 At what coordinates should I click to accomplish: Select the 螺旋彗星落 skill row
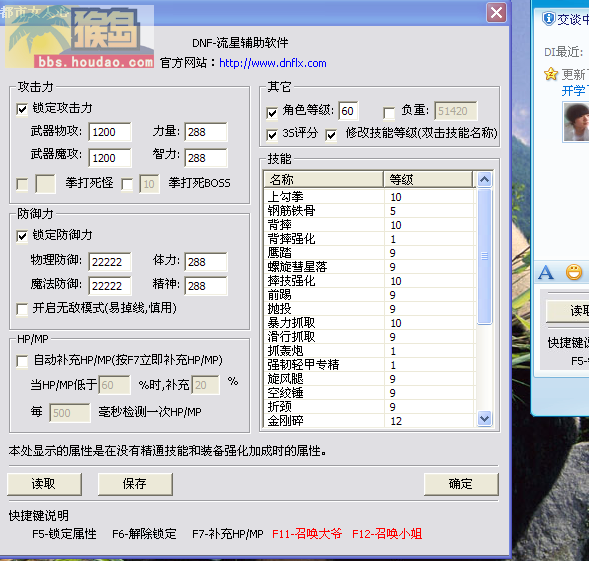370,267
